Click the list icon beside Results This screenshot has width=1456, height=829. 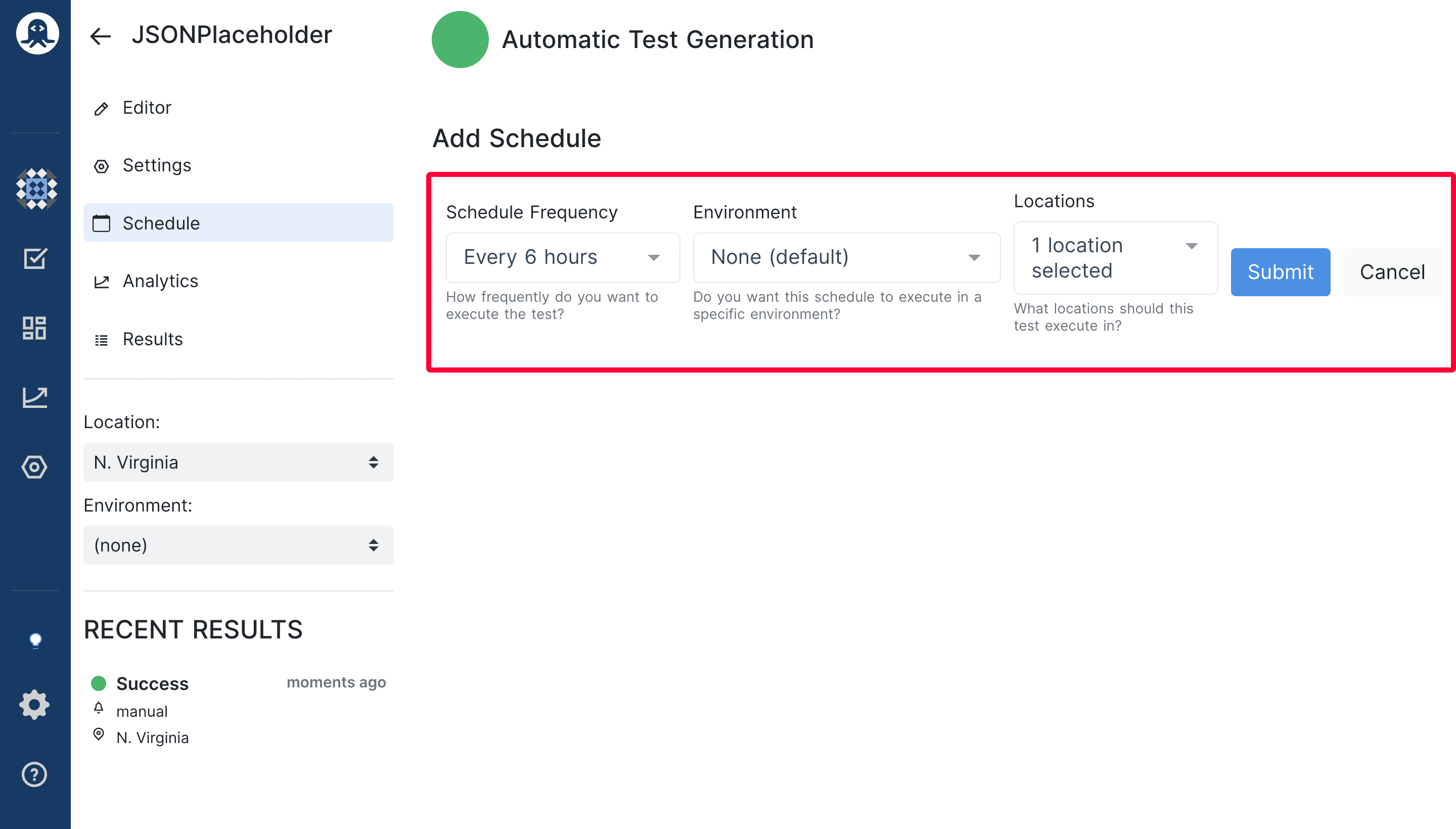101,340
